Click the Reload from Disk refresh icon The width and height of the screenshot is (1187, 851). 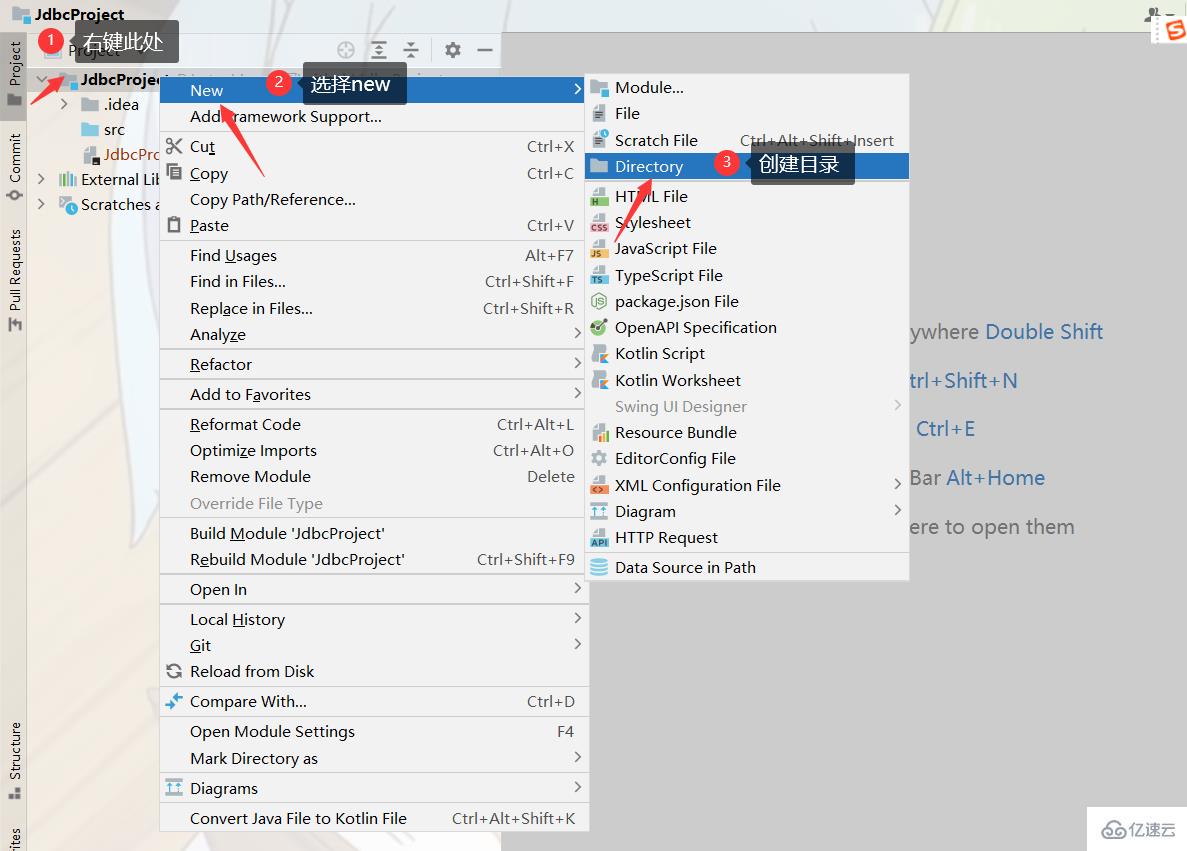point(174,671)
